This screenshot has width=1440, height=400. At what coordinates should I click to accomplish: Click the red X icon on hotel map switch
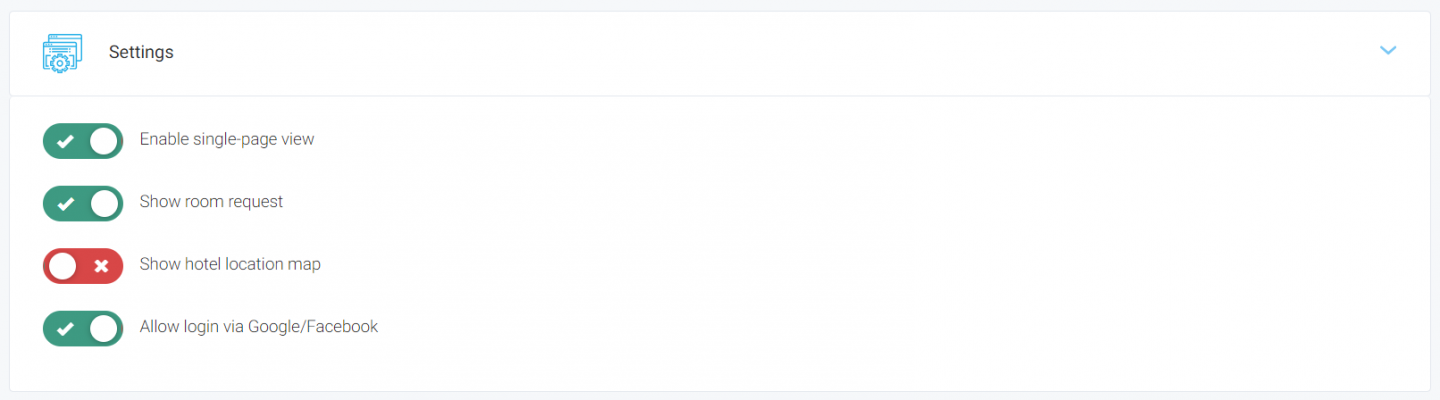101,266
